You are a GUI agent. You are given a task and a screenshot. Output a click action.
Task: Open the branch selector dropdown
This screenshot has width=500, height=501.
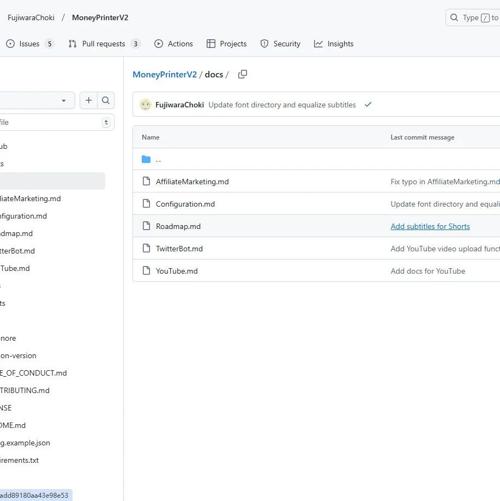pos(37,100)
